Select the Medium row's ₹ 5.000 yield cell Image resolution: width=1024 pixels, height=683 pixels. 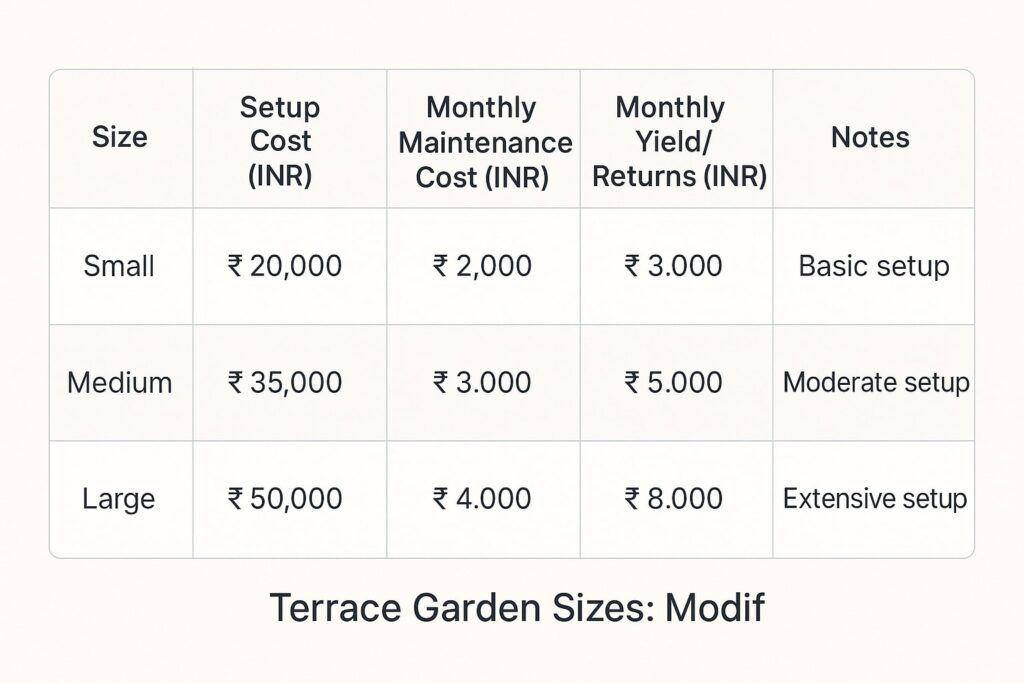673,382
